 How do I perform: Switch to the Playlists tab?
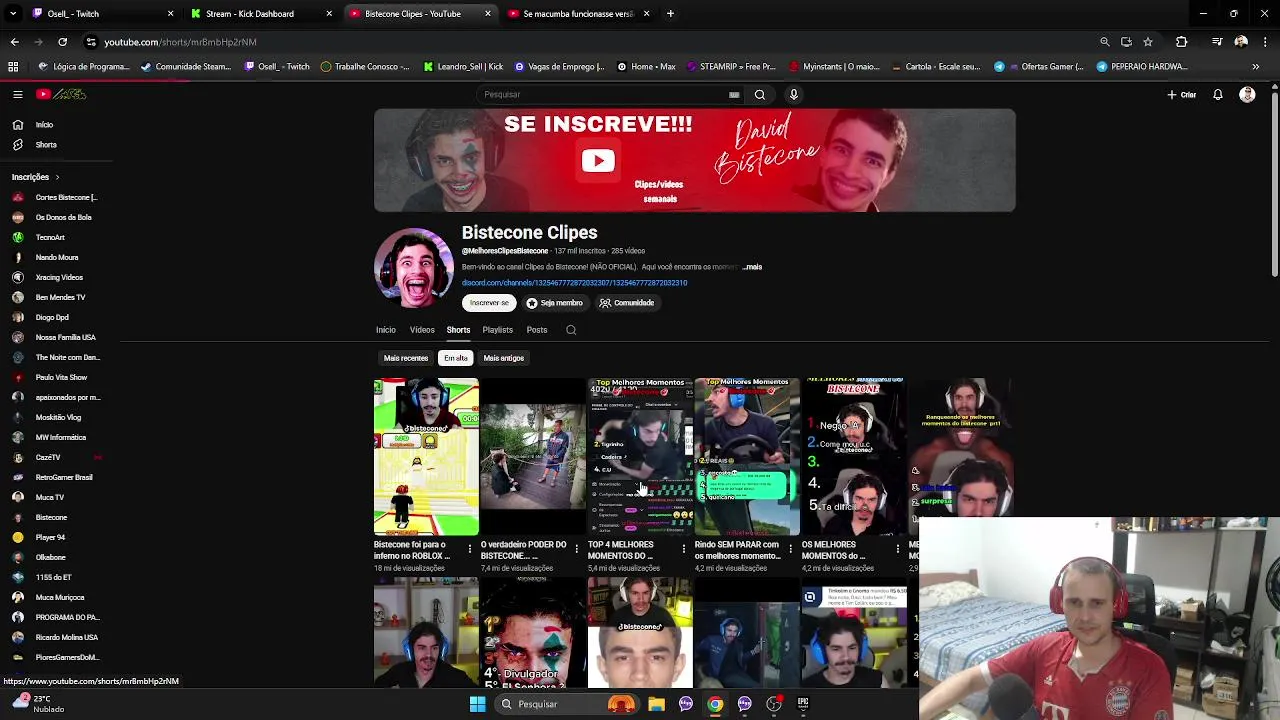[497, 330]
